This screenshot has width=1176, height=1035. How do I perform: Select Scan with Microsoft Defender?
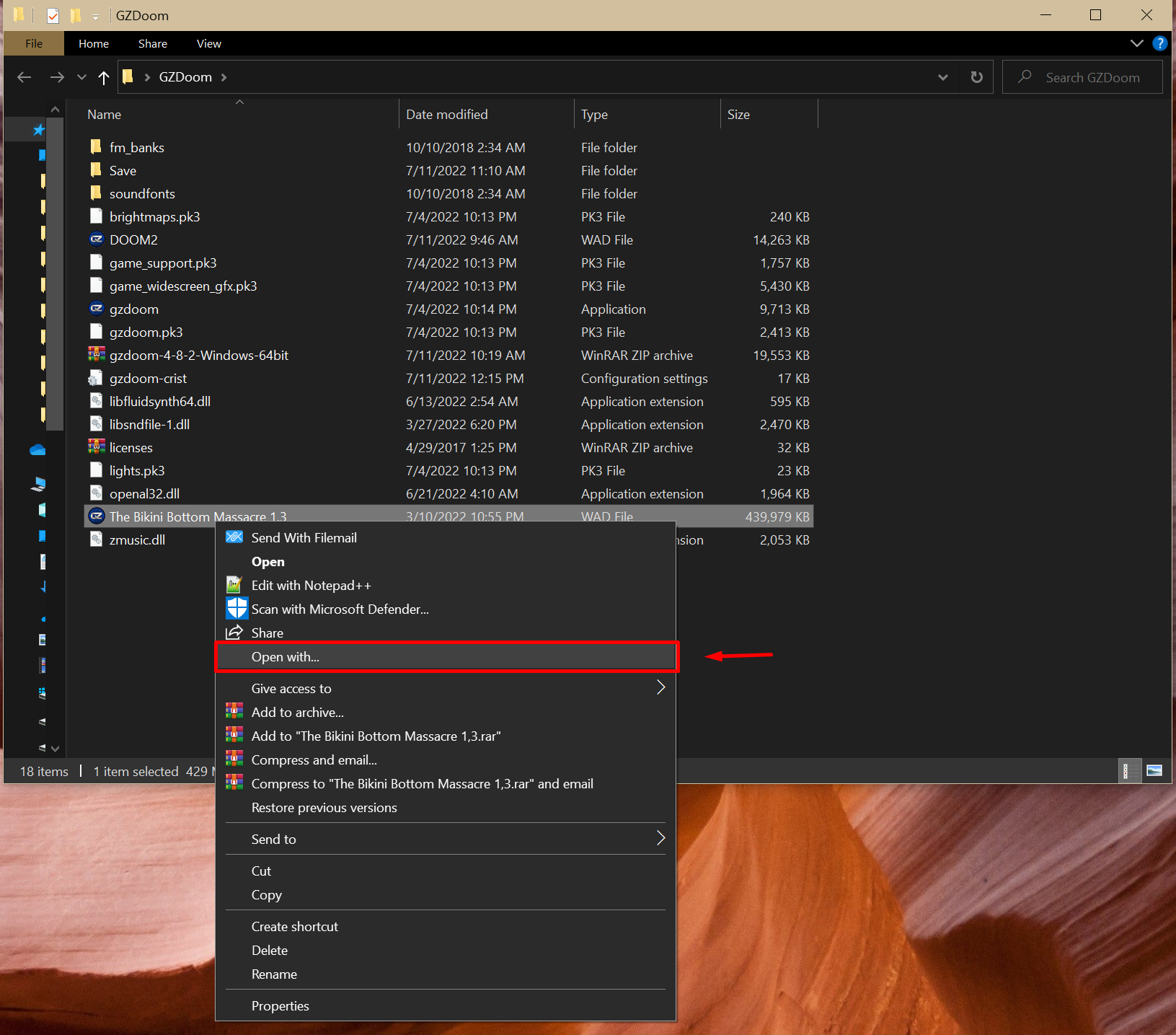447,609
